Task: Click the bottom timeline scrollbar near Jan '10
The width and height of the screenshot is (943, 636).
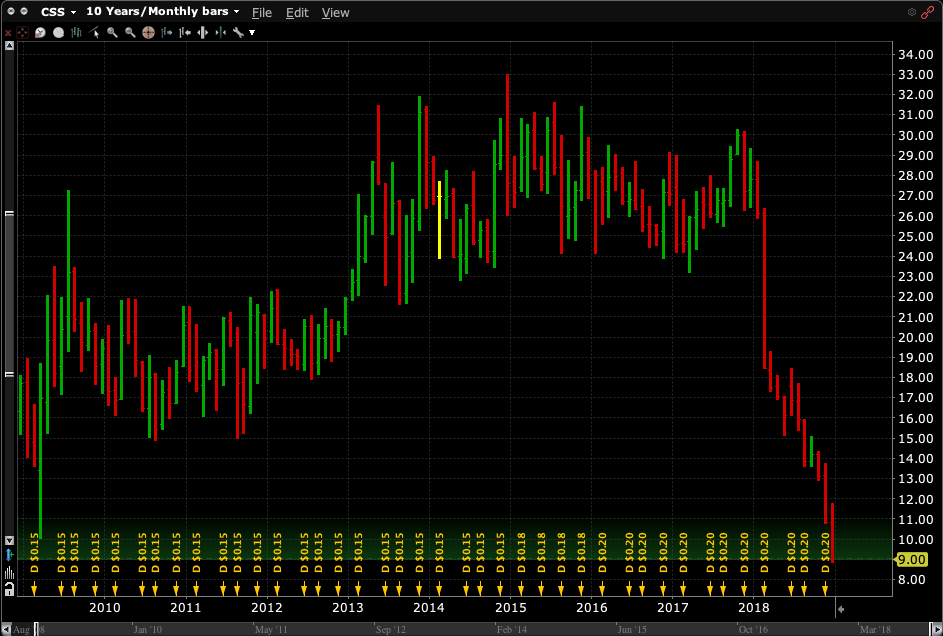Action: click(147, 630)
